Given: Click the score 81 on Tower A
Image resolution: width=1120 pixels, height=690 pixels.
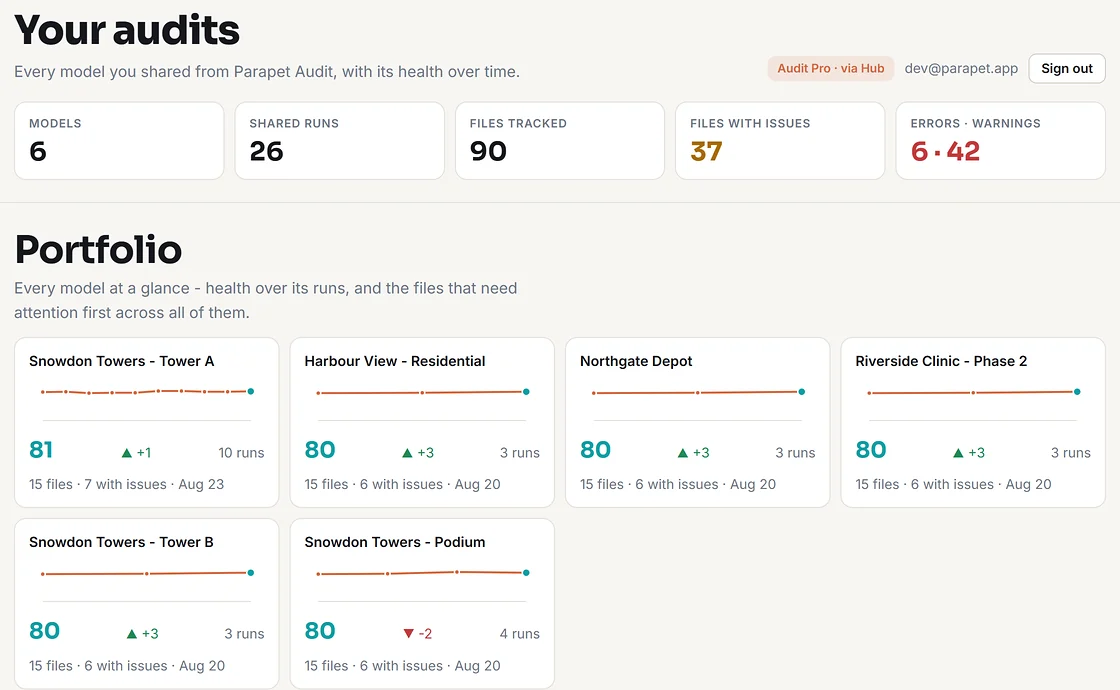Looking at the screenshot, I should click(x=41, y=450).
